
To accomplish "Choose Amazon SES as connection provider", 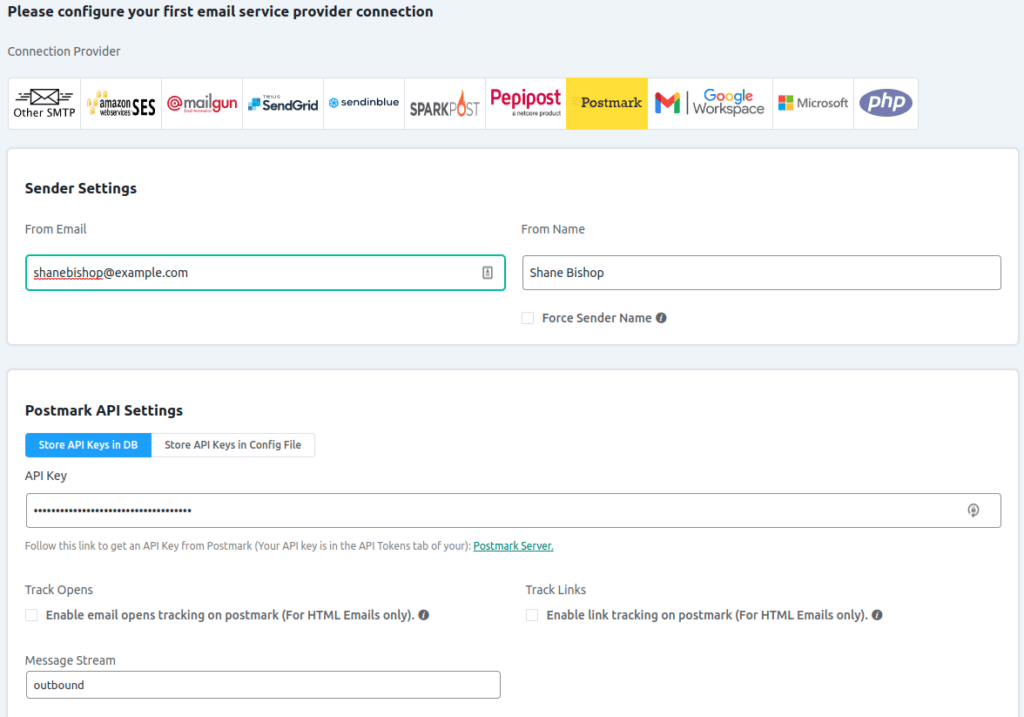I will (x=121, y=104).
